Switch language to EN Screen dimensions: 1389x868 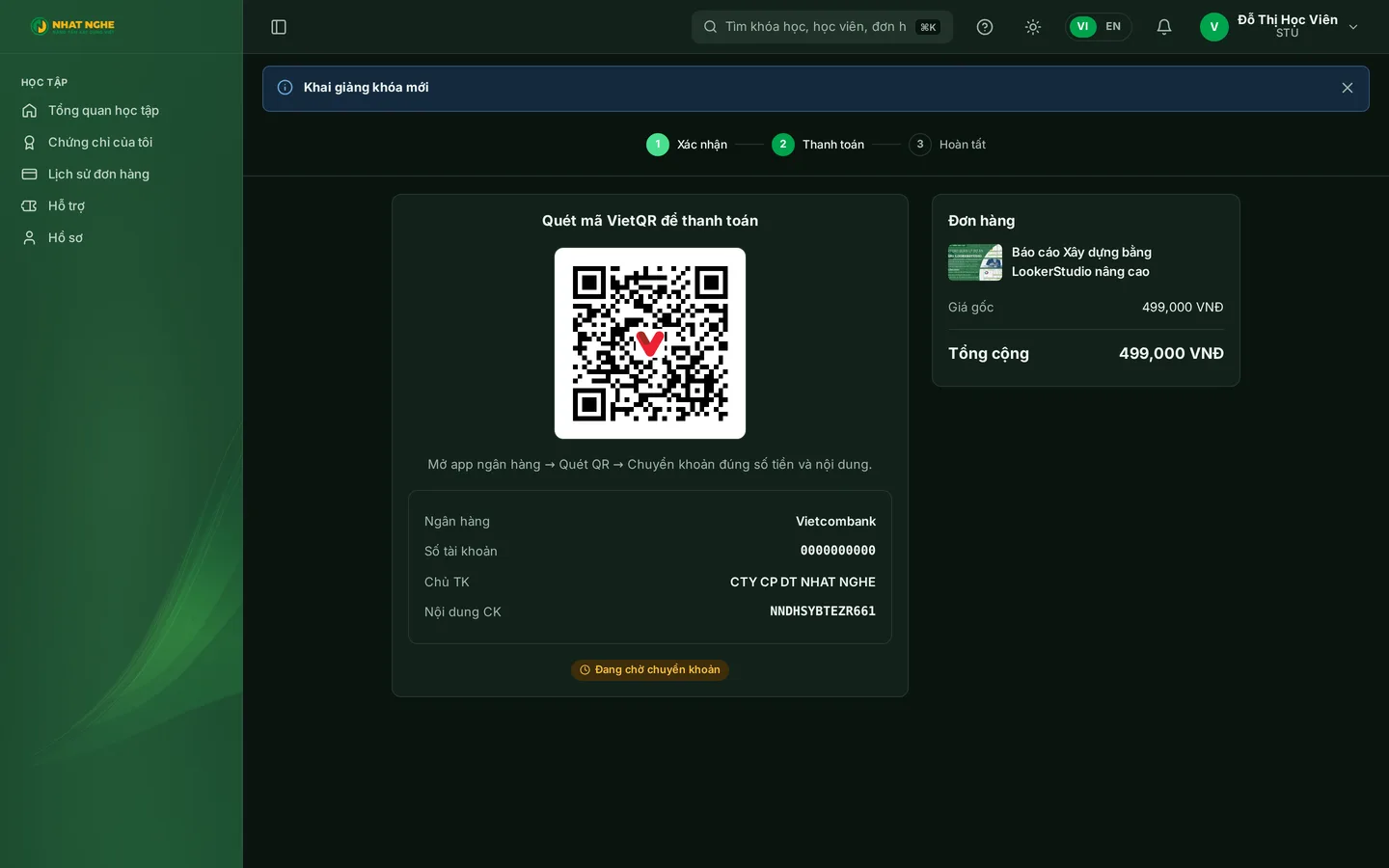point(1113,27)
